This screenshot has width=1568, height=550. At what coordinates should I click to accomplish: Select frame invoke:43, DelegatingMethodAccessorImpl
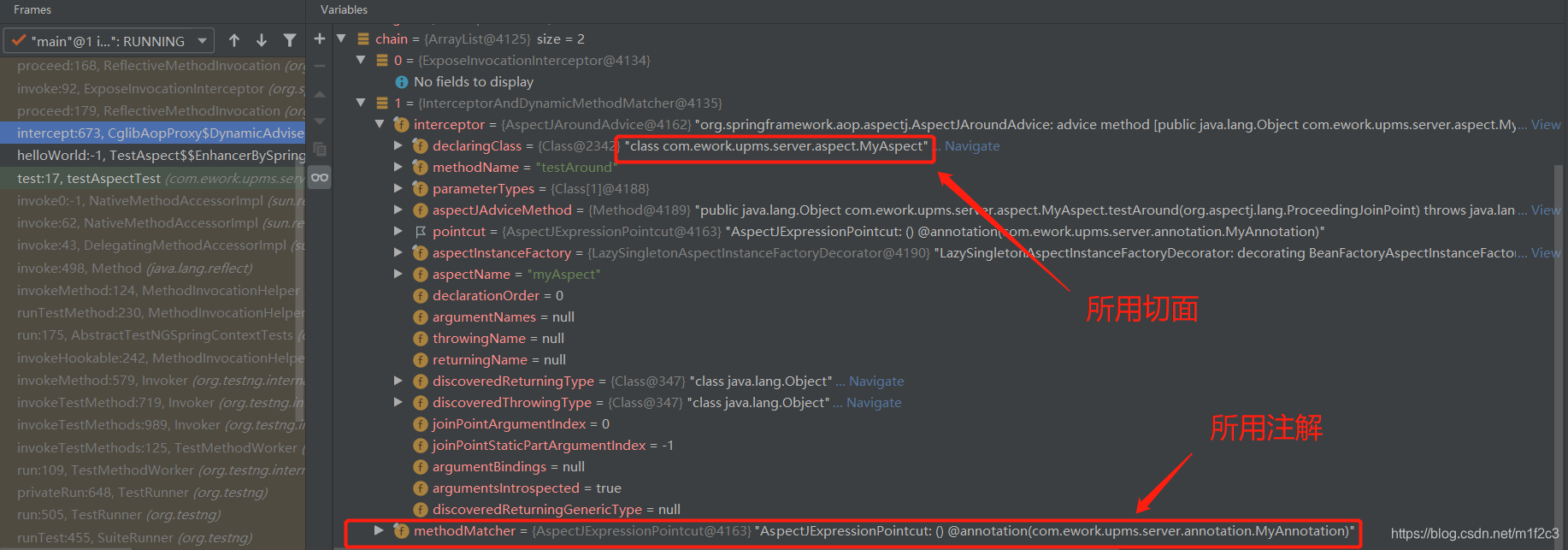[x=152, y=245]
